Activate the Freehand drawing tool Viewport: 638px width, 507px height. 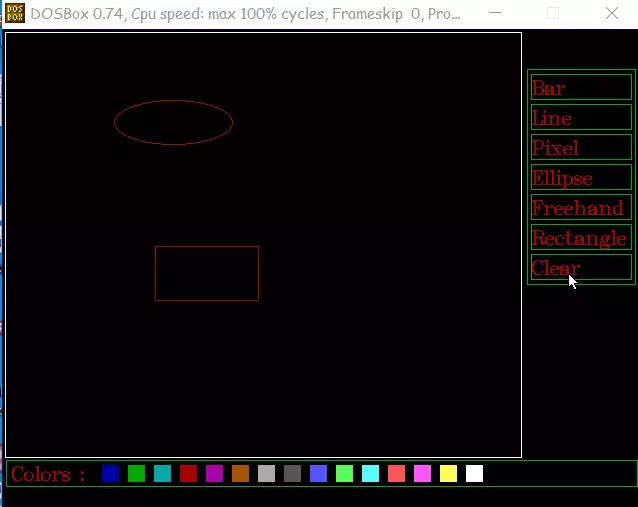coord(581,207)
